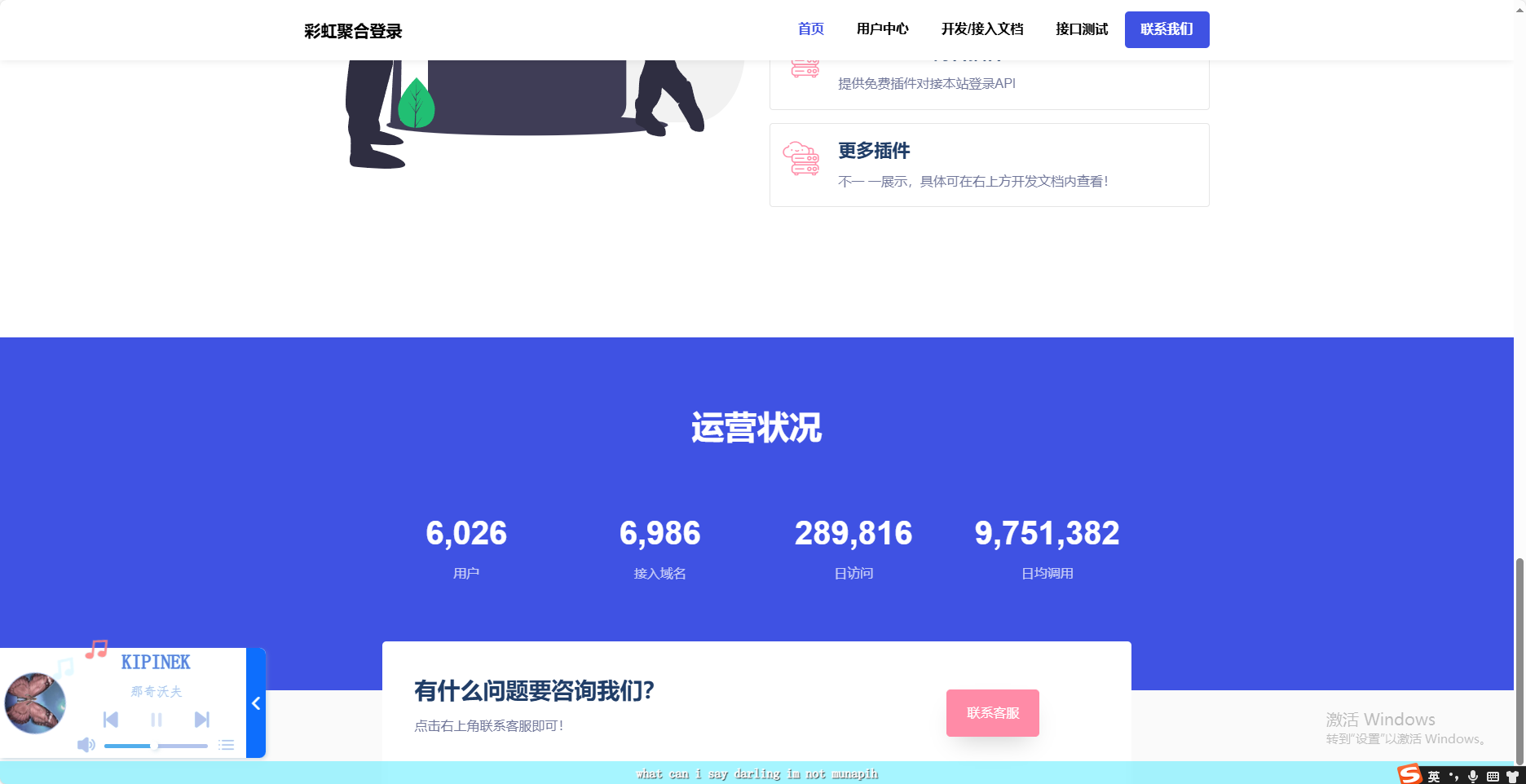This screenshot has width=1526, height=784.
Task: Click the next track icon in music player
Action: tap(201, 720)
